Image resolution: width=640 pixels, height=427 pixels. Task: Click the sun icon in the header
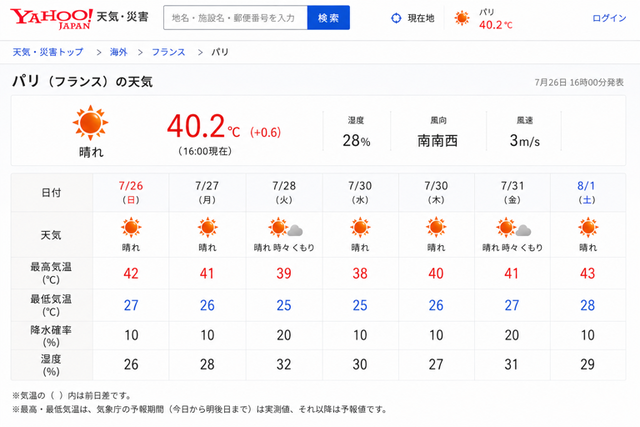pos(462,18)
